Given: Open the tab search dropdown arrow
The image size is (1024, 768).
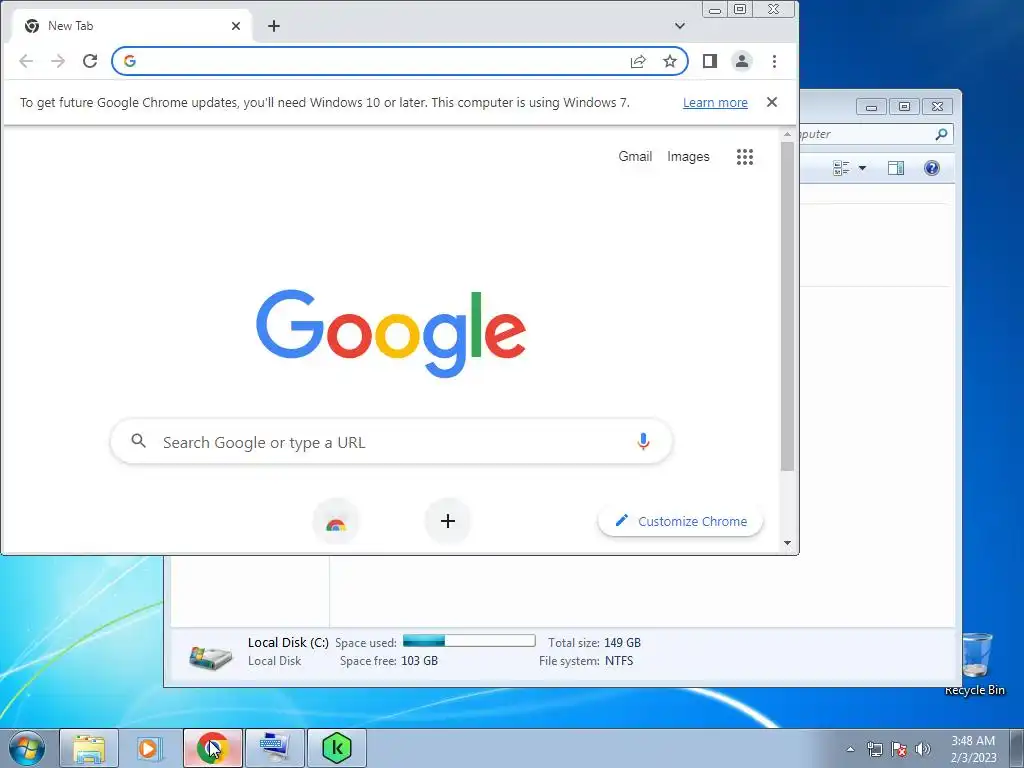Looking at the screenshot, I should [x=680, y=26].
